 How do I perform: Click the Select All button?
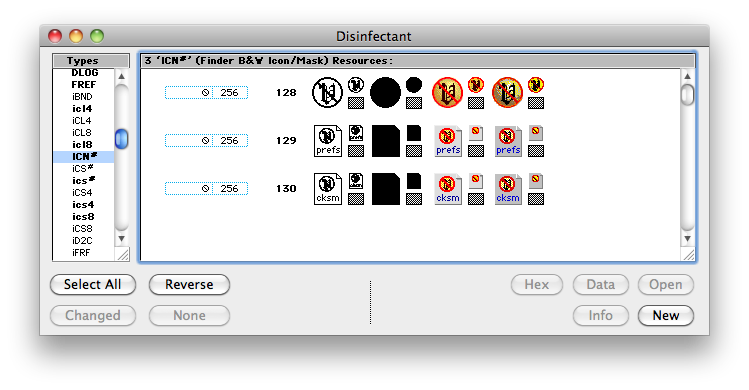tap(93, 284)
